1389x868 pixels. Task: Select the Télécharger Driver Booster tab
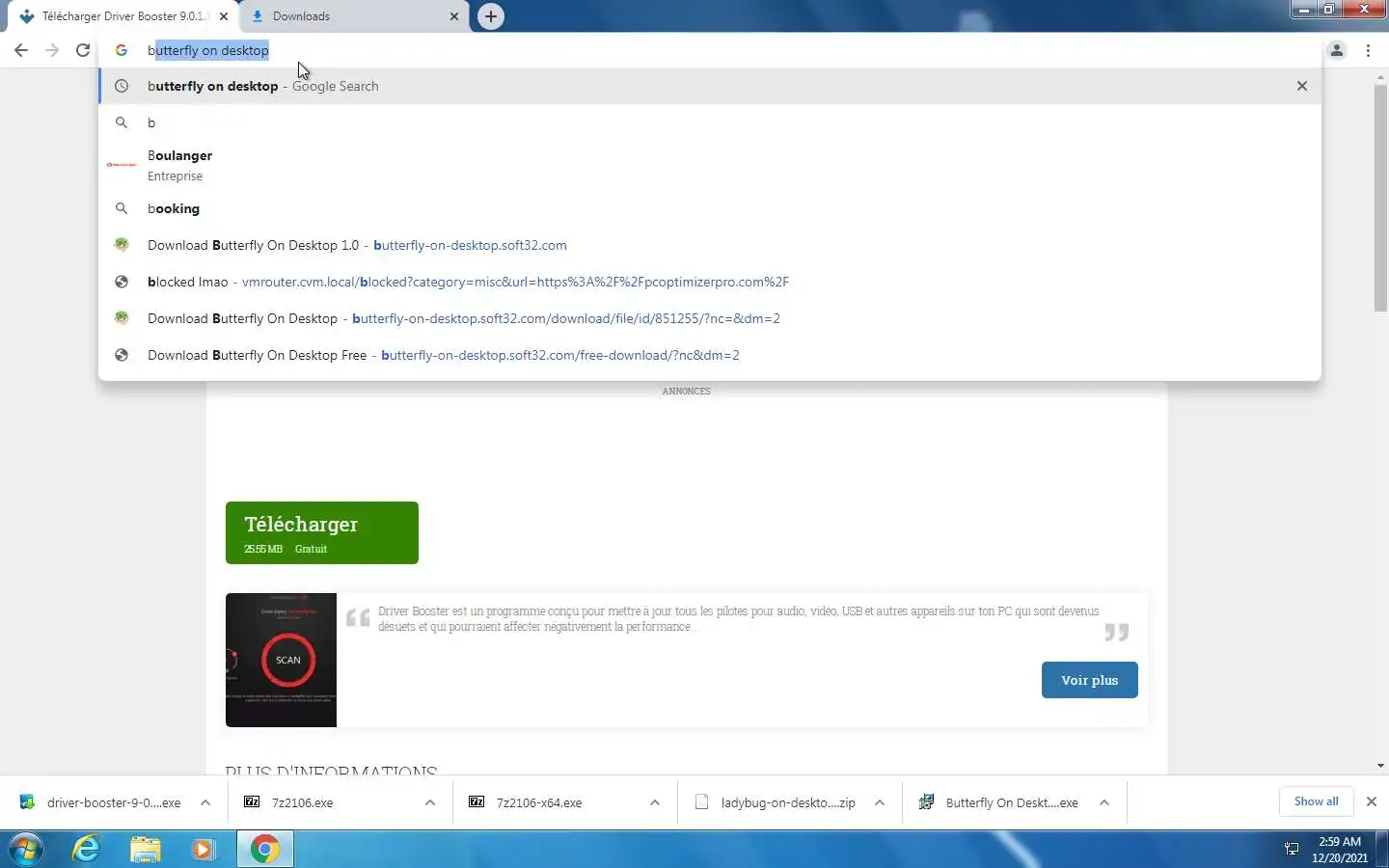(121, 16)
